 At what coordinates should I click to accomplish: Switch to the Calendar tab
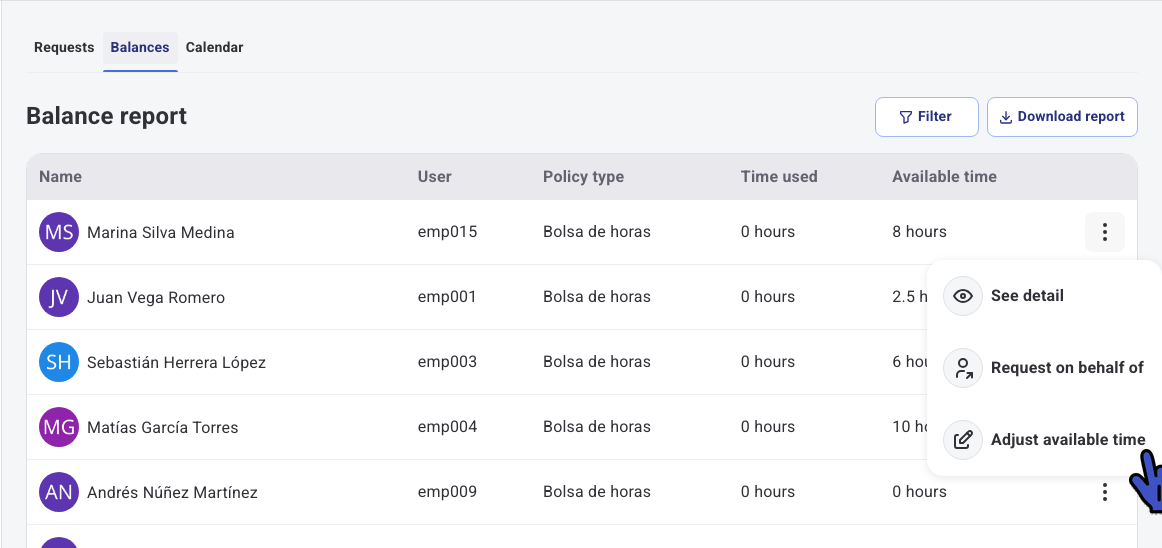(x=214, y=47)
